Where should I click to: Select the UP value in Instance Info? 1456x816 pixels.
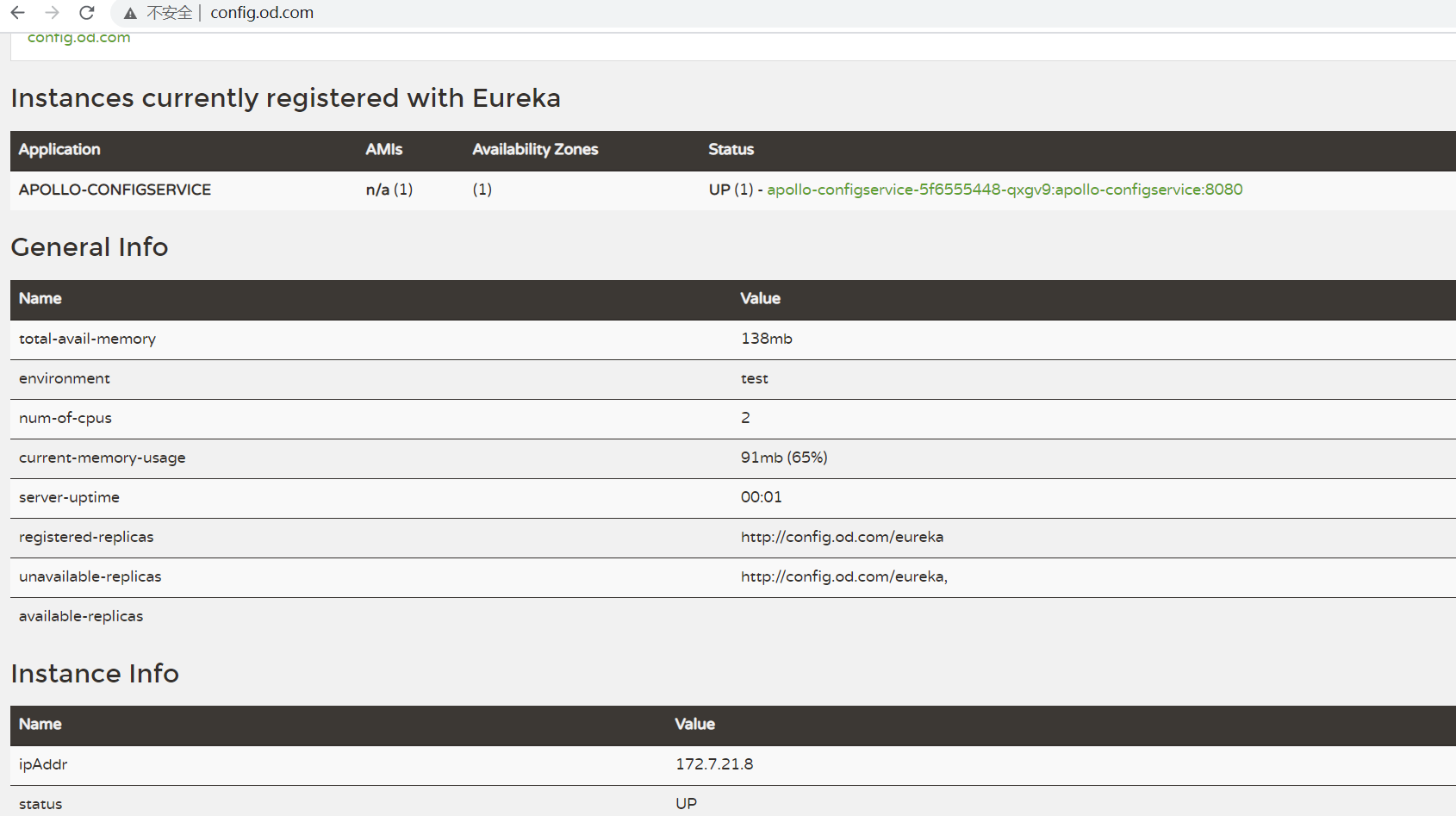pyautogui.click(x=686, y=804)
